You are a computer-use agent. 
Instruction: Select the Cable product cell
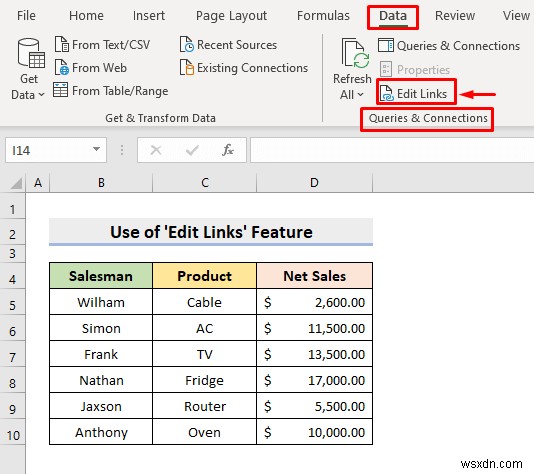click(205, 302)
